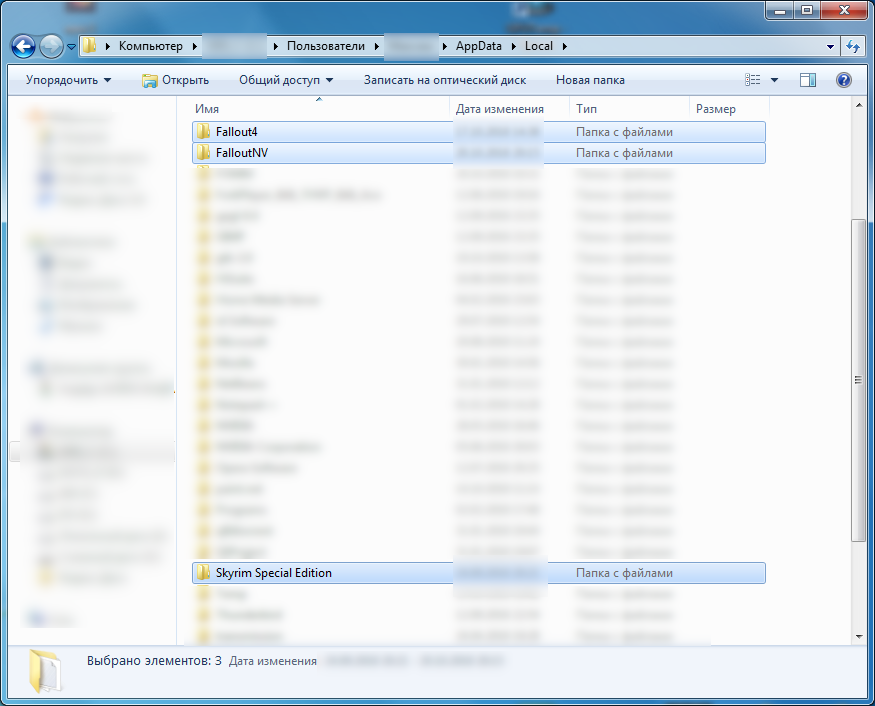Image resolution: width=875 pixels, height=706 pixels.
Task: Click the vertical scrollbar down arrow
Action: [x=858, y=636]
